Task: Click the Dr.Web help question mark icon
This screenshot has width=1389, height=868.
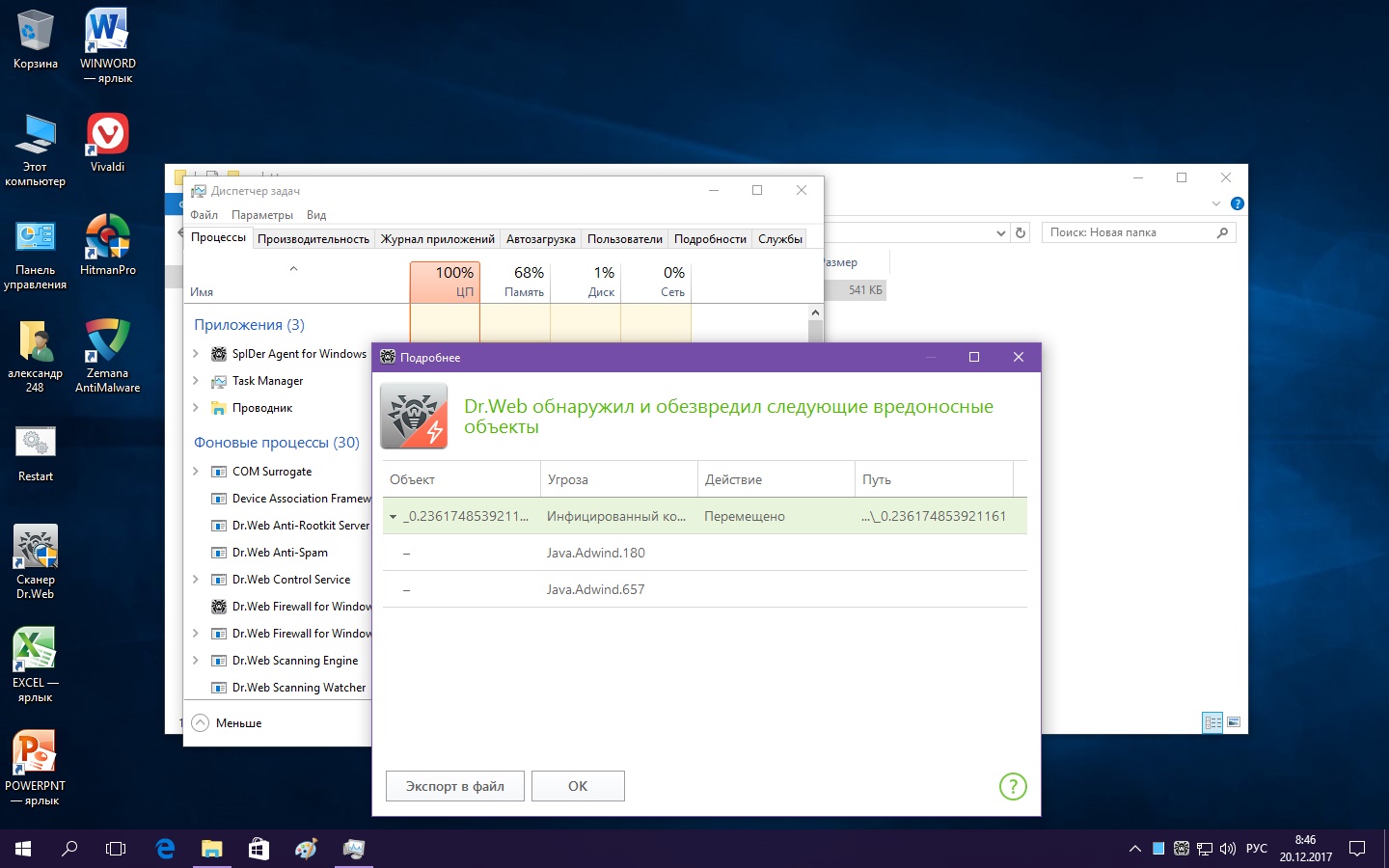Action: tap(1013, 786)
